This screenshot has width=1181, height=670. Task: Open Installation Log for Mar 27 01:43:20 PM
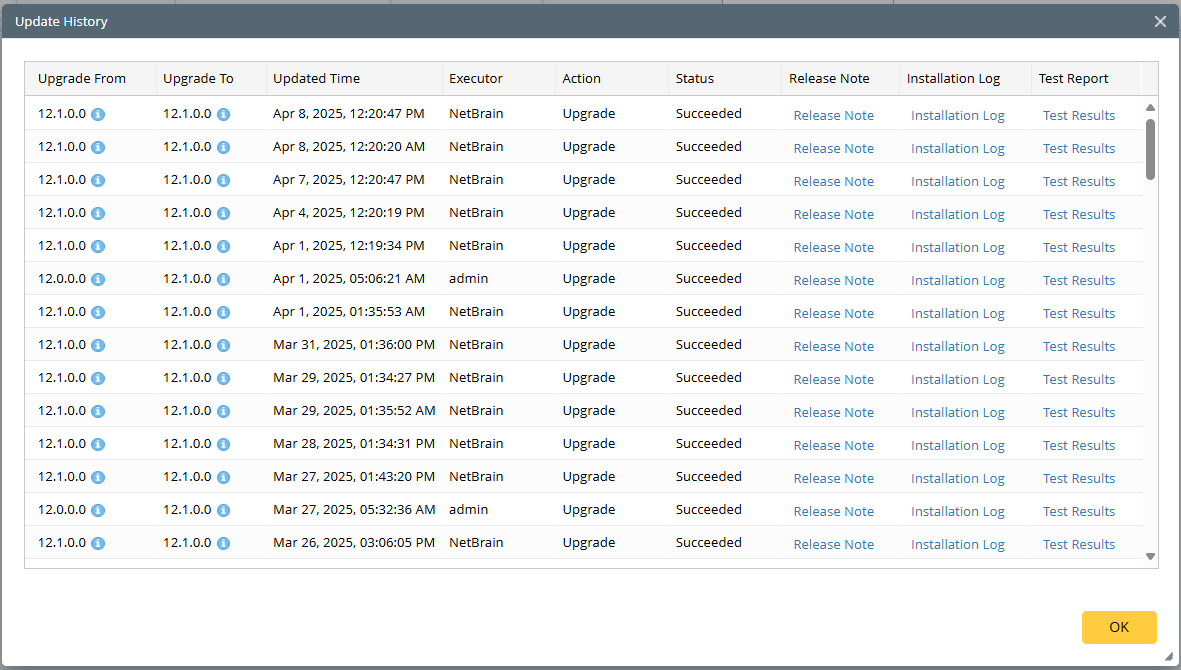pyautogui.click(x=957, y=478)
